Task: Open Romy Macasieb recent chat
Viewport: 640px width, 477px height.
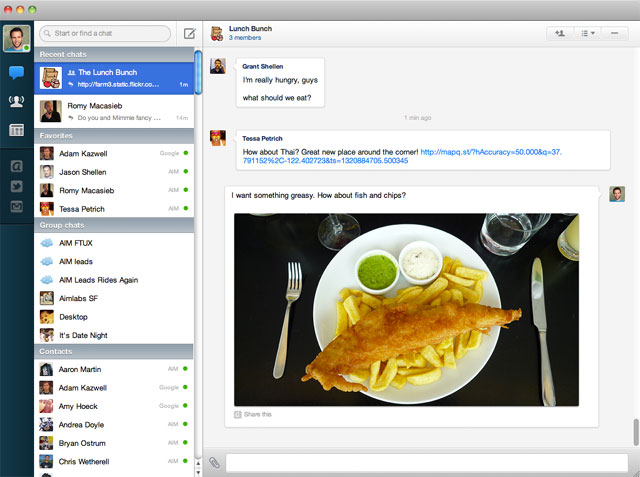Action: click(x=115, y=110)
